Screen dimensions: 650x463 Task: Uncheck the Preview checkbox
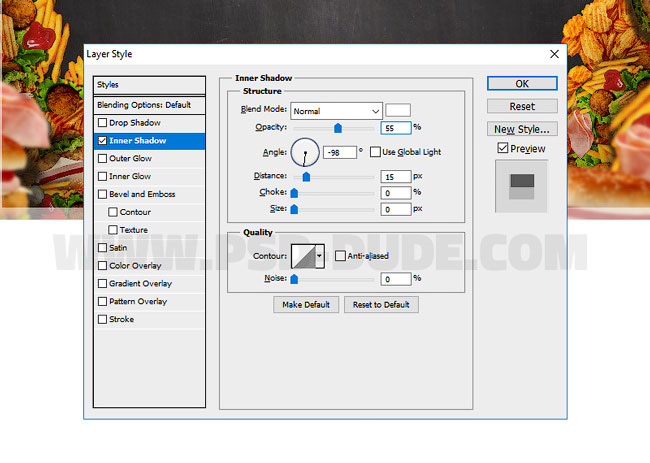click(x=502, y=148)
